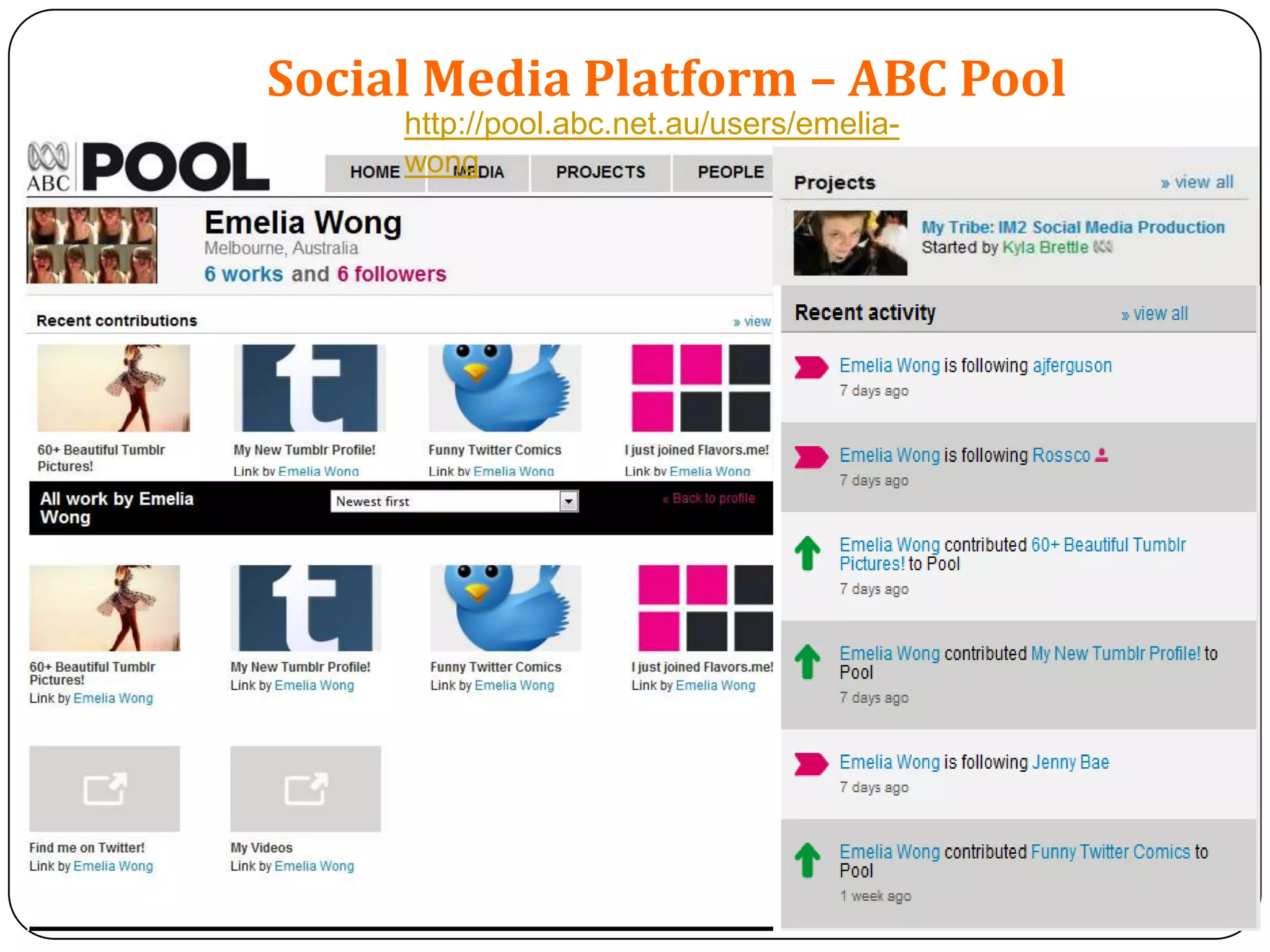Click Tumblr t logo thumbnail in Recent contributions

coord(309,388)
